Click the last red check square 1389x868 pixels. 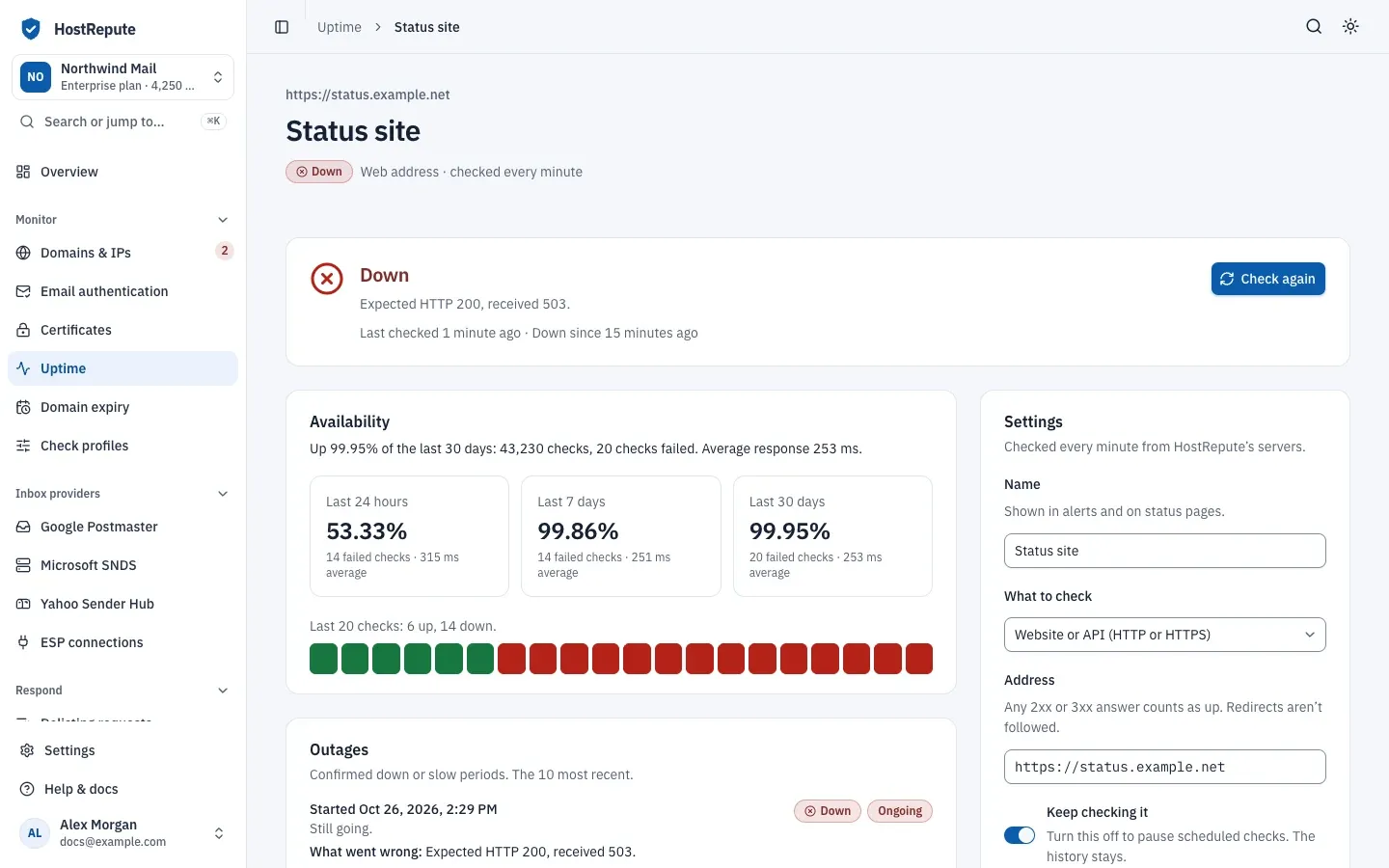(919, 659)
